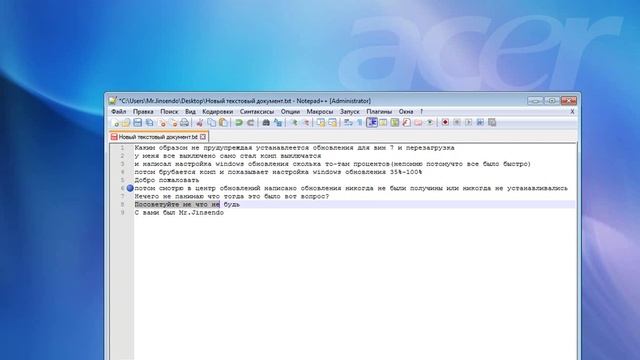The height and width of the screenshot is (360, 640).
Task: Click the Paste clipboard icon
Action: [x=223, y=122]
